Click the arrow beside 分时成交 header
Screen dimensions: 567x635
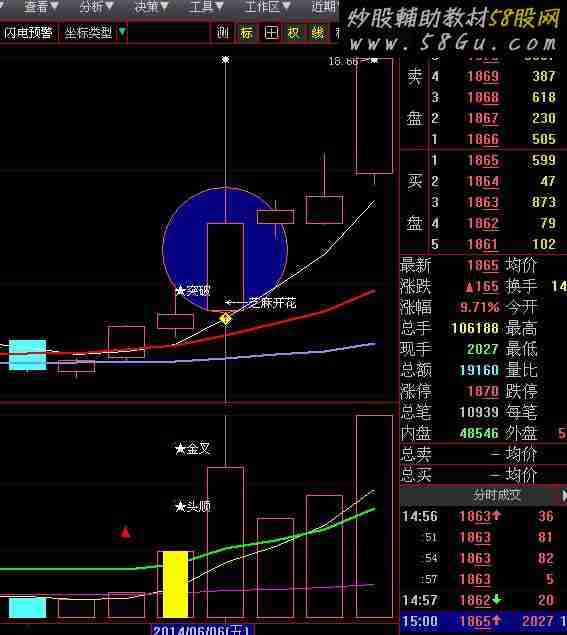564,495
